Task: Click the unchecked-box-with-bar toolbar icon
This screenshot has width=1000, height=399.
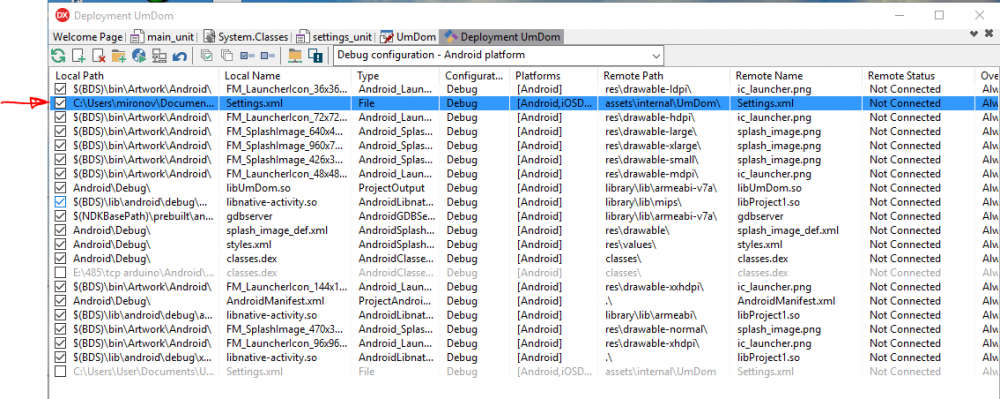Action: (267, 56)
